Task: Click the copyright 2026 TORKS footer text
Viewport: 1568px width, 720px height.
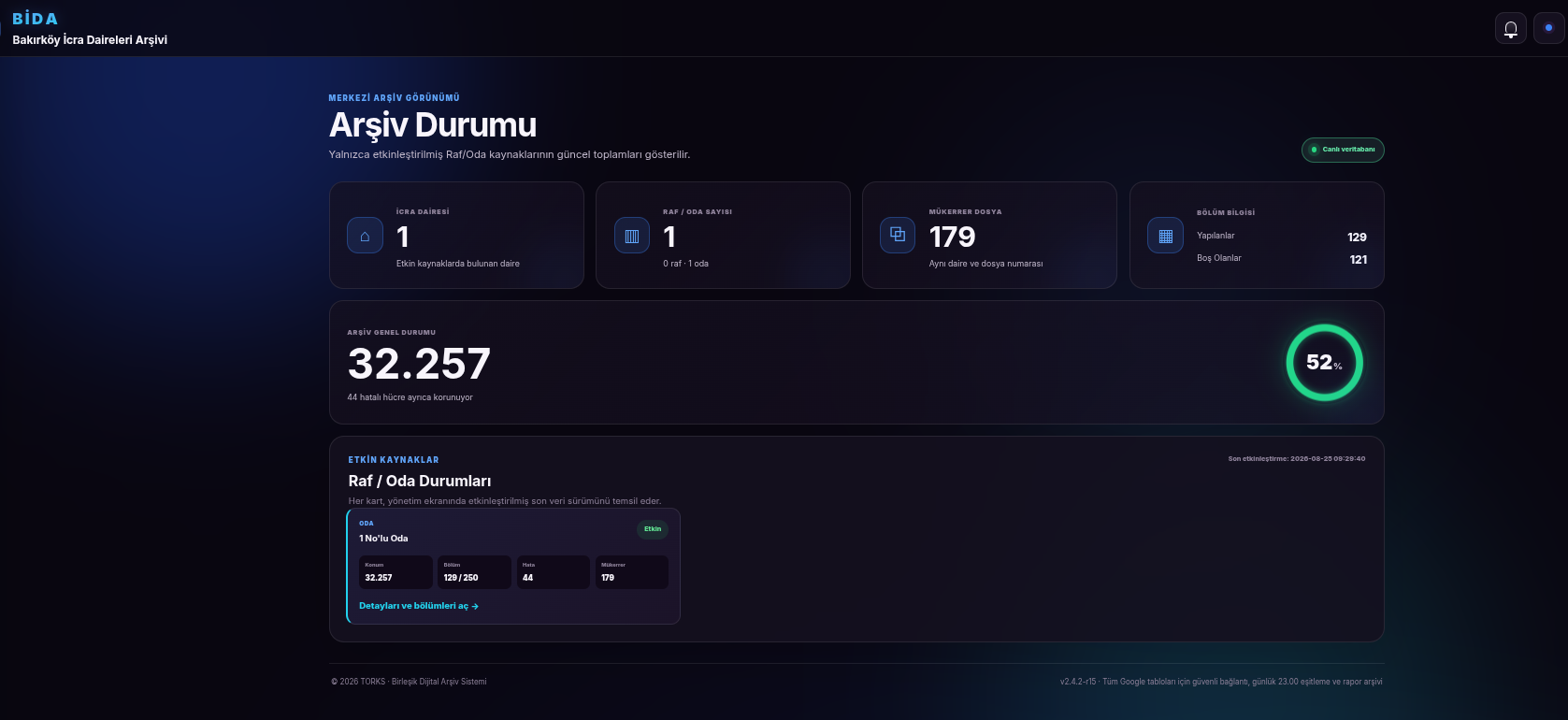Action: tap(409, 682)
